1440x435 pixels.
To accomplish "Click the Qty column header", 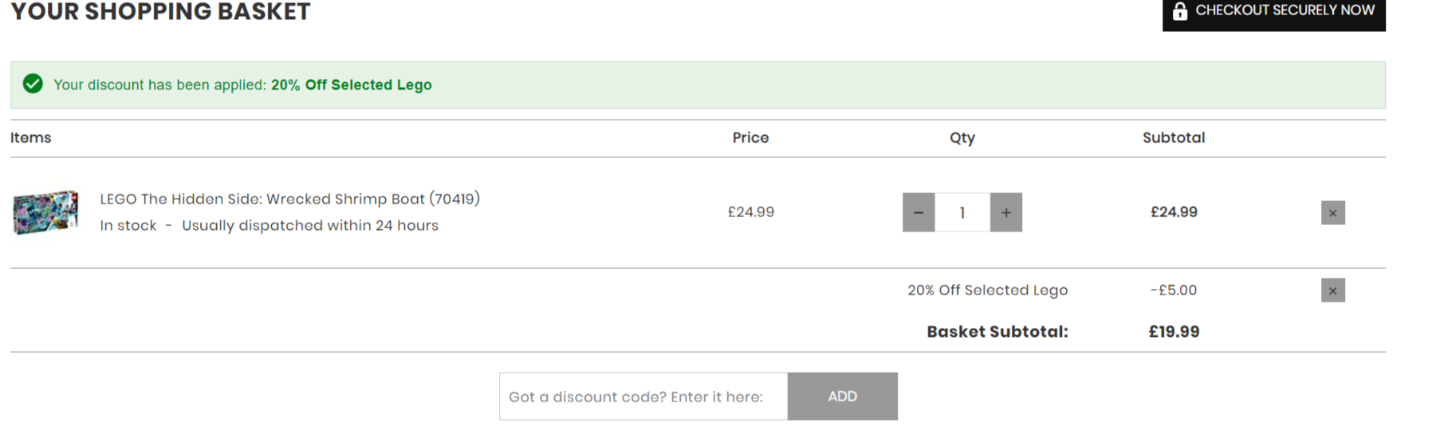I will (x=961, y=138).
